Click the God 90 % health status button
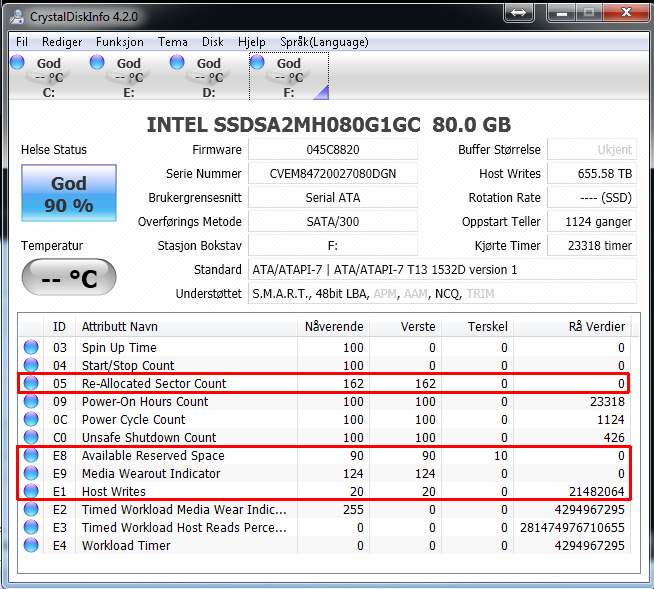 click(x=69, y=193)
